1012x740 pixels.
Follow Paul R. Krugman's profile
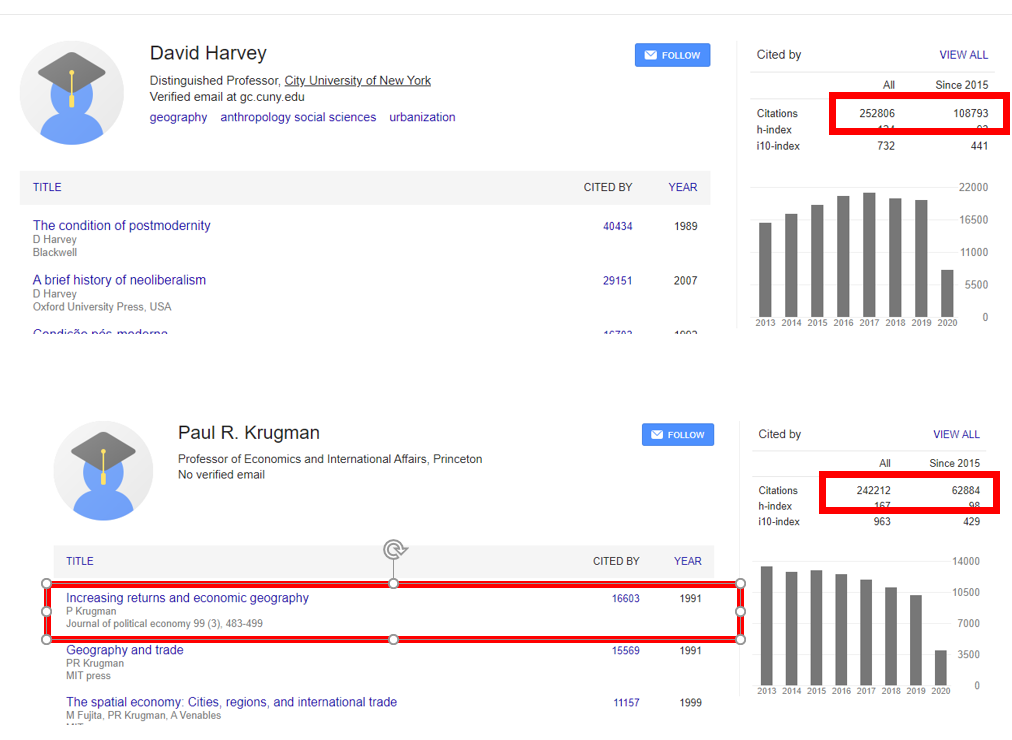tap(678, 434)
